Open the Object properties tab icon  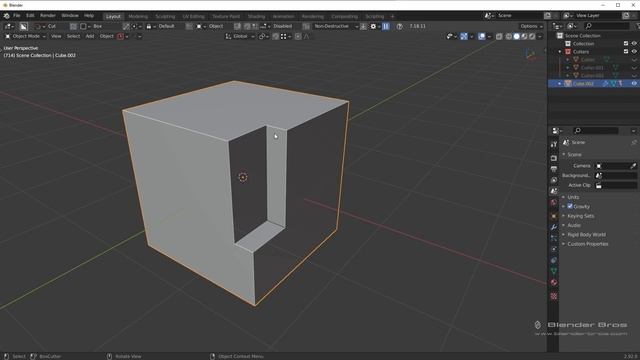[554, 216]
